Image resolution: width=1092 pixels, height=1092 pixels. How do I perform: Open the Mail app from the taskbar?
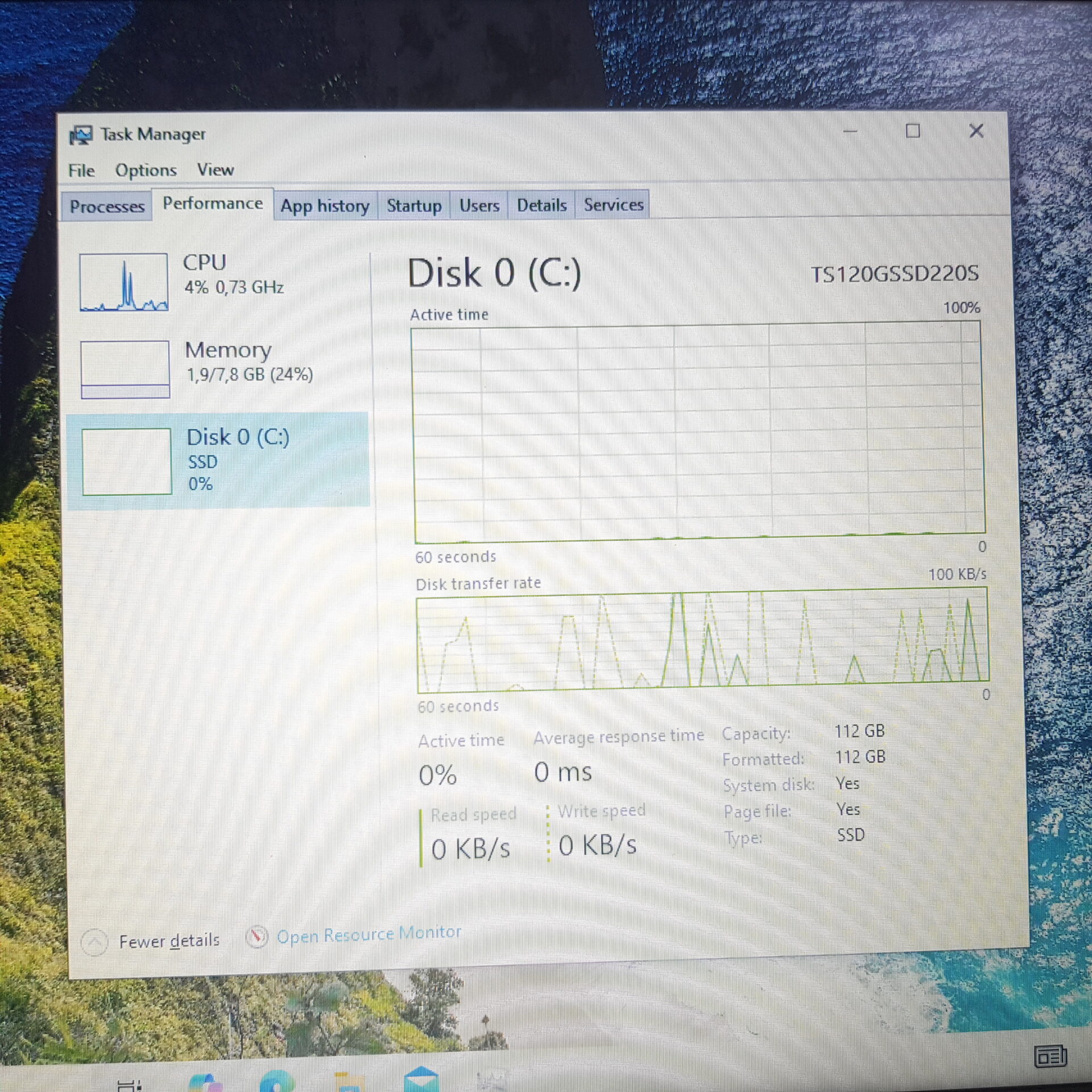point(421,1079)
